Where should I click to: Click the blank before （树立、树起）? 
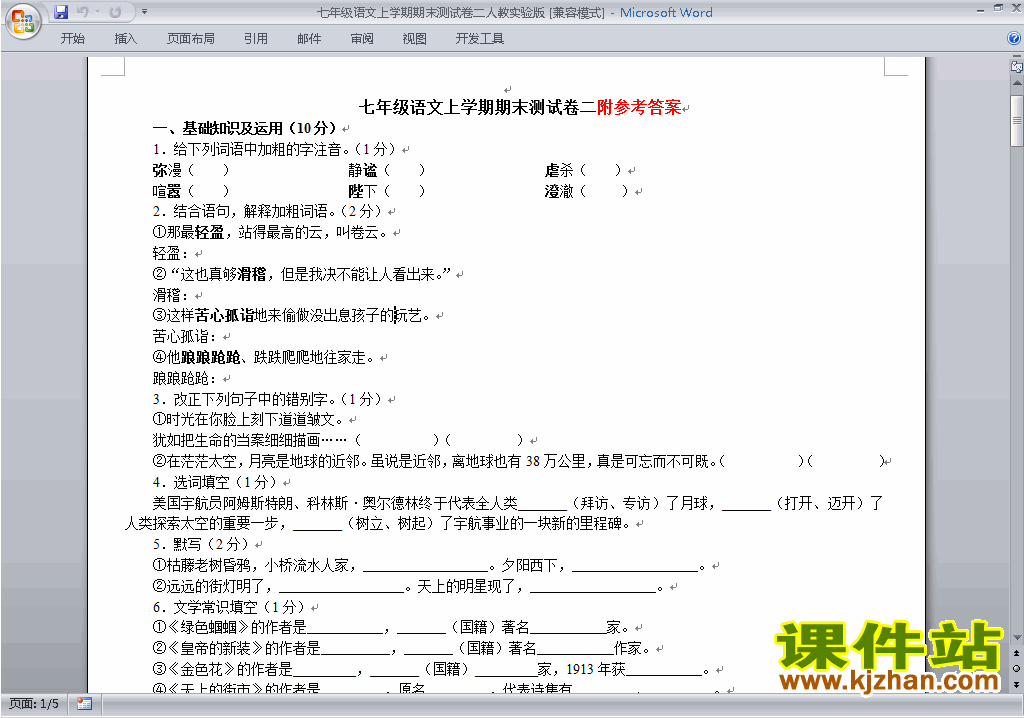click(317, 524)
